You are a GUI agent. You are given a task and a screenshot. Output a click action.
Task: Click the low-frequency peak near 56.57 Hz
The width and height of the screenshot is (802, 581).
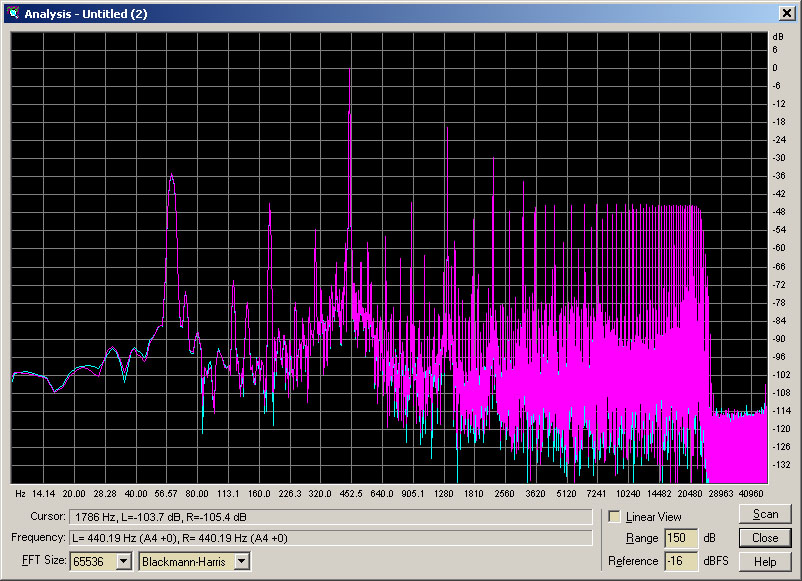(x=171, y=177)
